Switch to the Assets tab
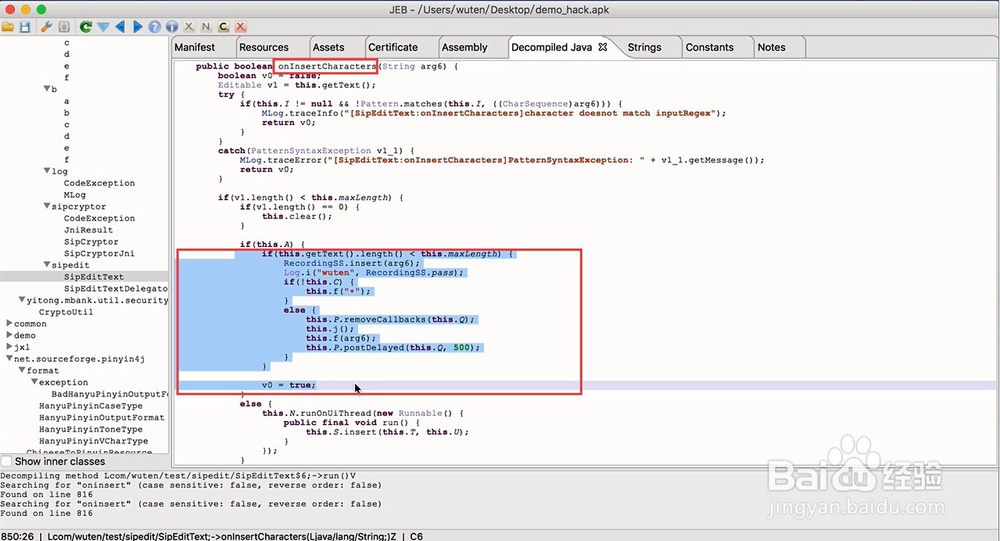Image resolution: width=1000 pixels, height=541 pixels. tap(328, 47)
